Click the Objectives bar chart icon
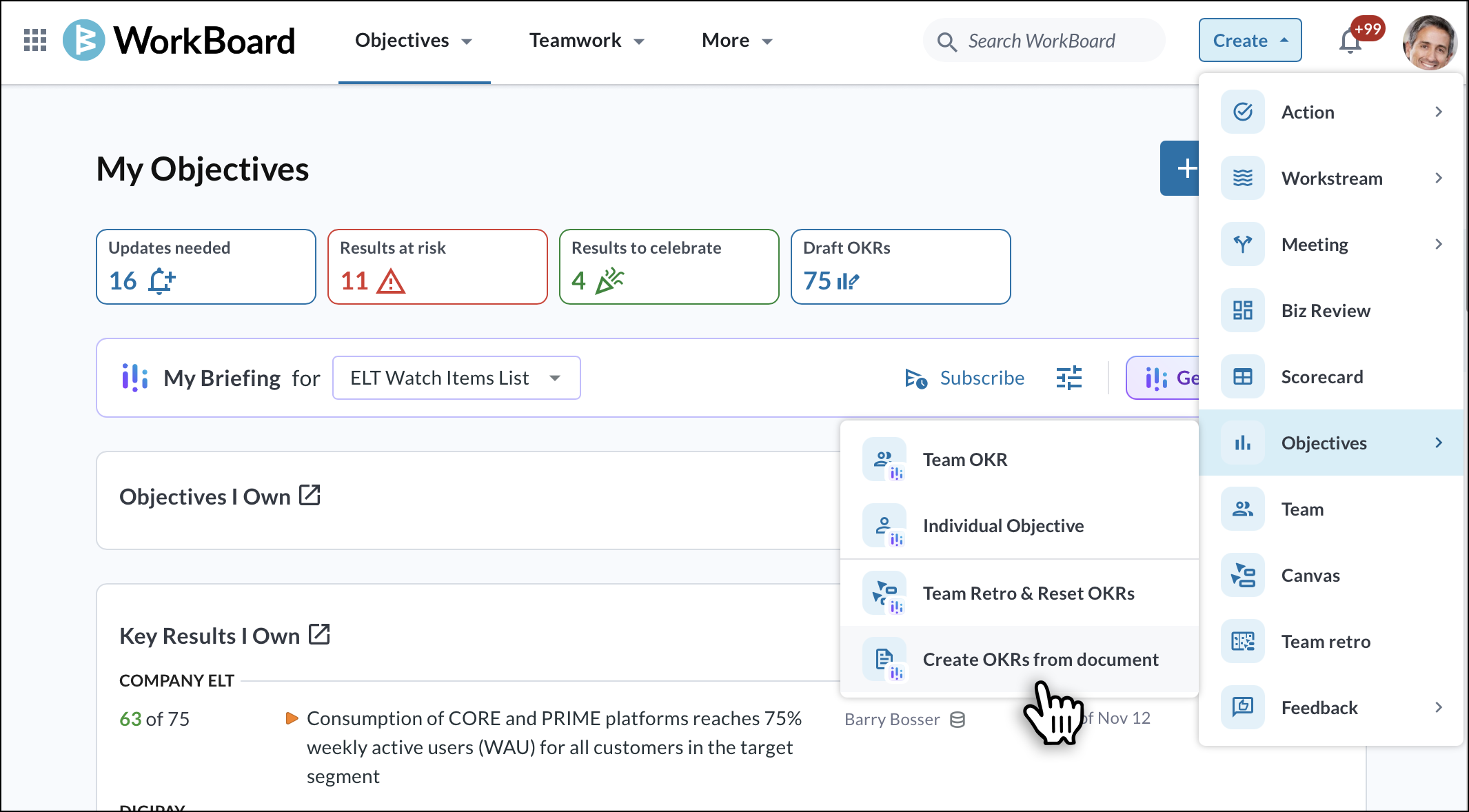This screenshot has height=812, width=1469. click(1243, 443)
